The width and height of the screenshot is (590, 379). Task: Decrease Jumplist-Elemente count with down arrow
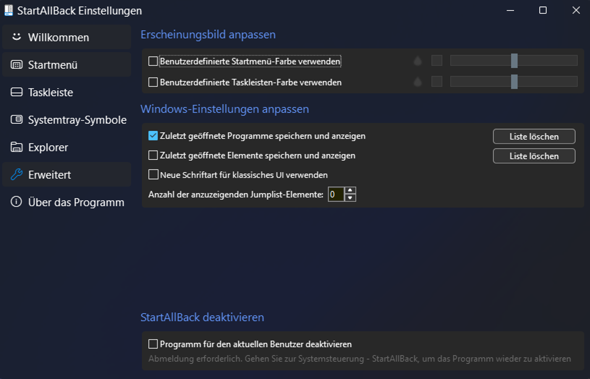click(350, 198)
